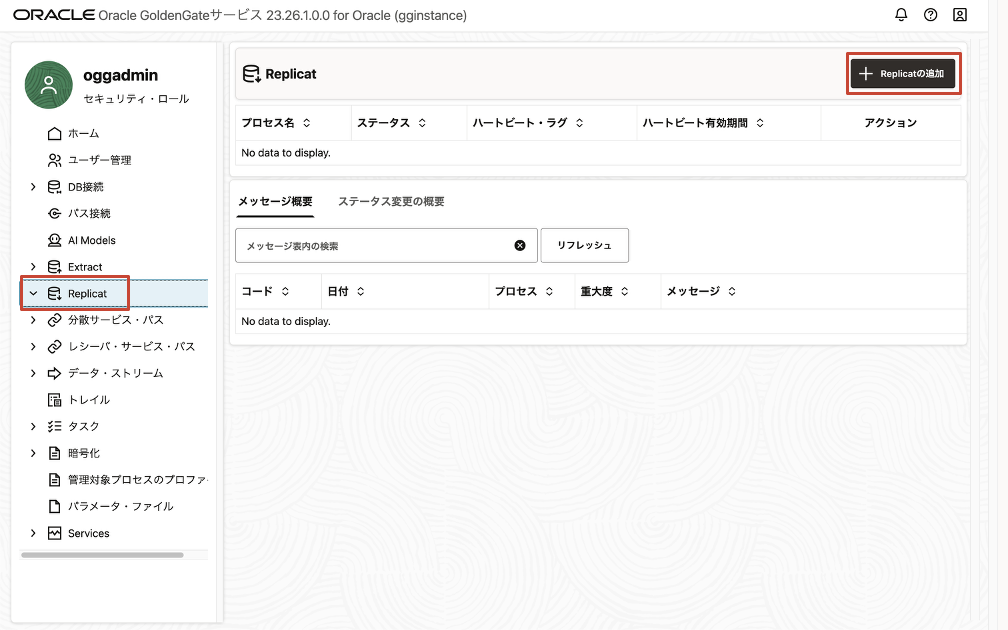Viewport: 1008px width, 630px height.
Task: Open the AI Models sidebar item
Action: pos(91,240)
